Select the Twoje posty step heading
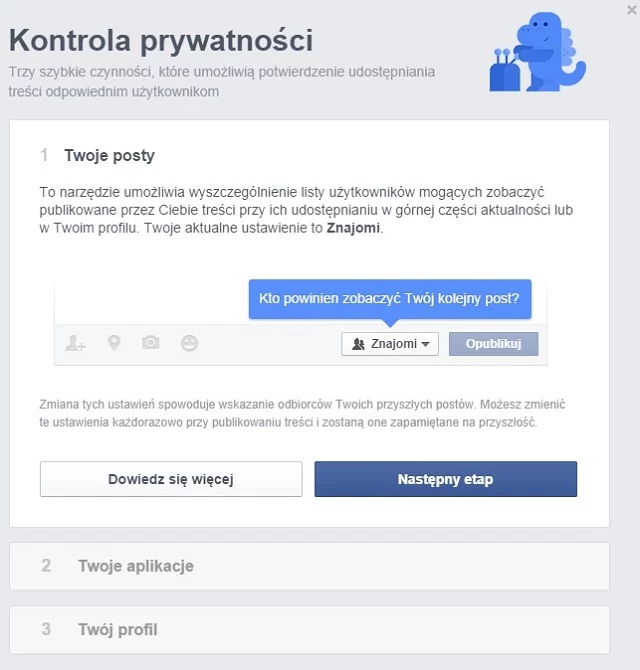The height and width of the screenshot is (670, 640). coord(109,156)
